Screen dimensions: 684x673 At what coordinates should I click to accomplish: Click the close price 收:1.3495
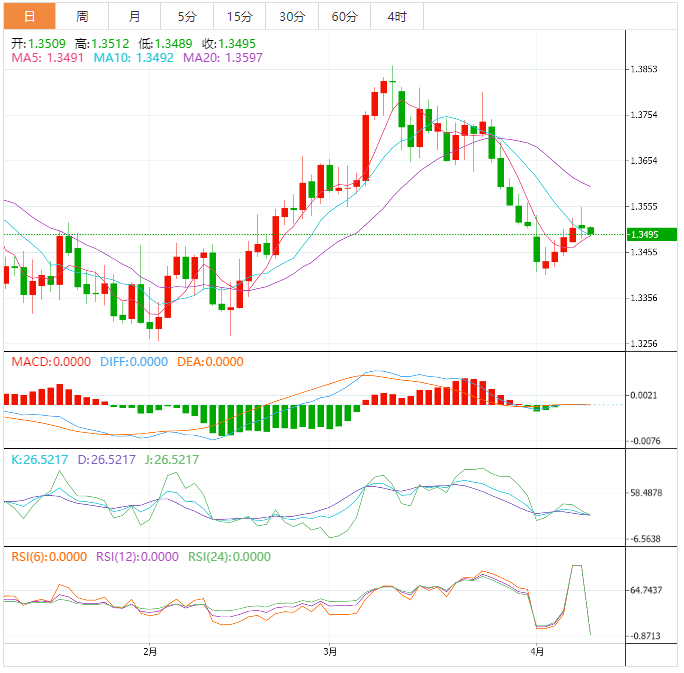(229, 44)
